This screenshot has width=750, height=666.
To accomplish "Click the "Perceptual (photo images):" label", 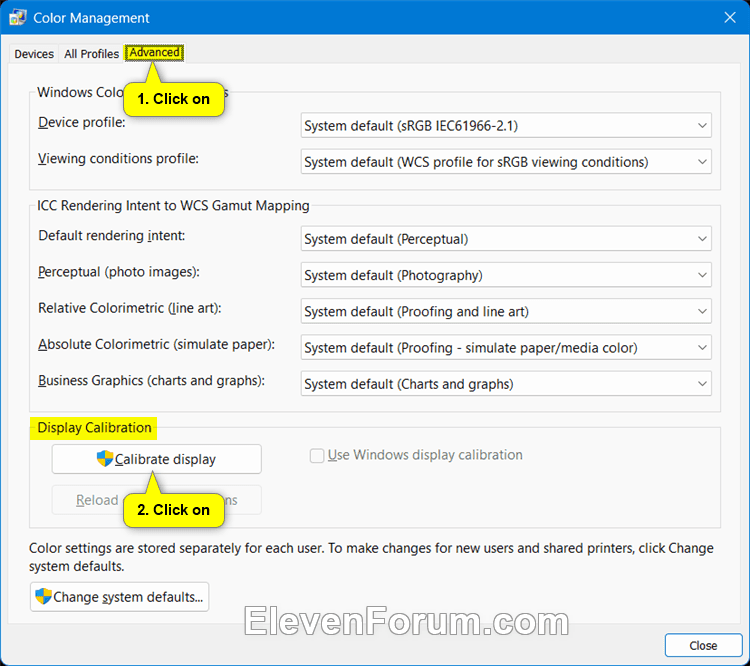I will click(119, 272).
